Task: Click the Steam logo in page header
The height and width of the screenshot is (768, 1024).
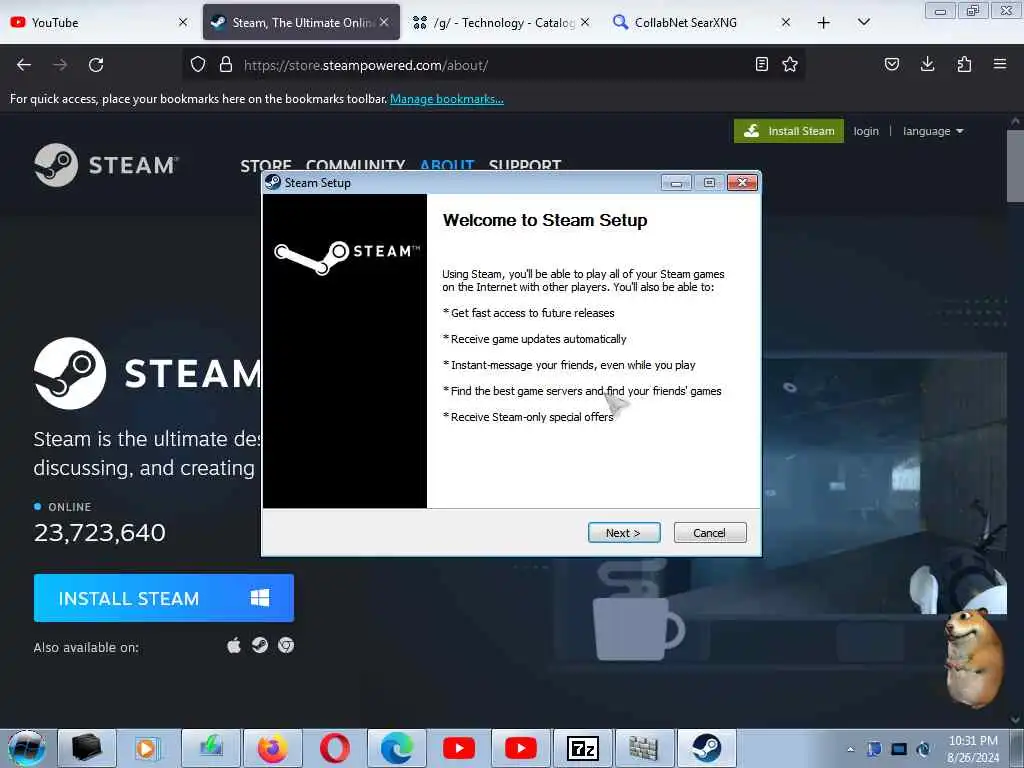Action: coord(106,165)
